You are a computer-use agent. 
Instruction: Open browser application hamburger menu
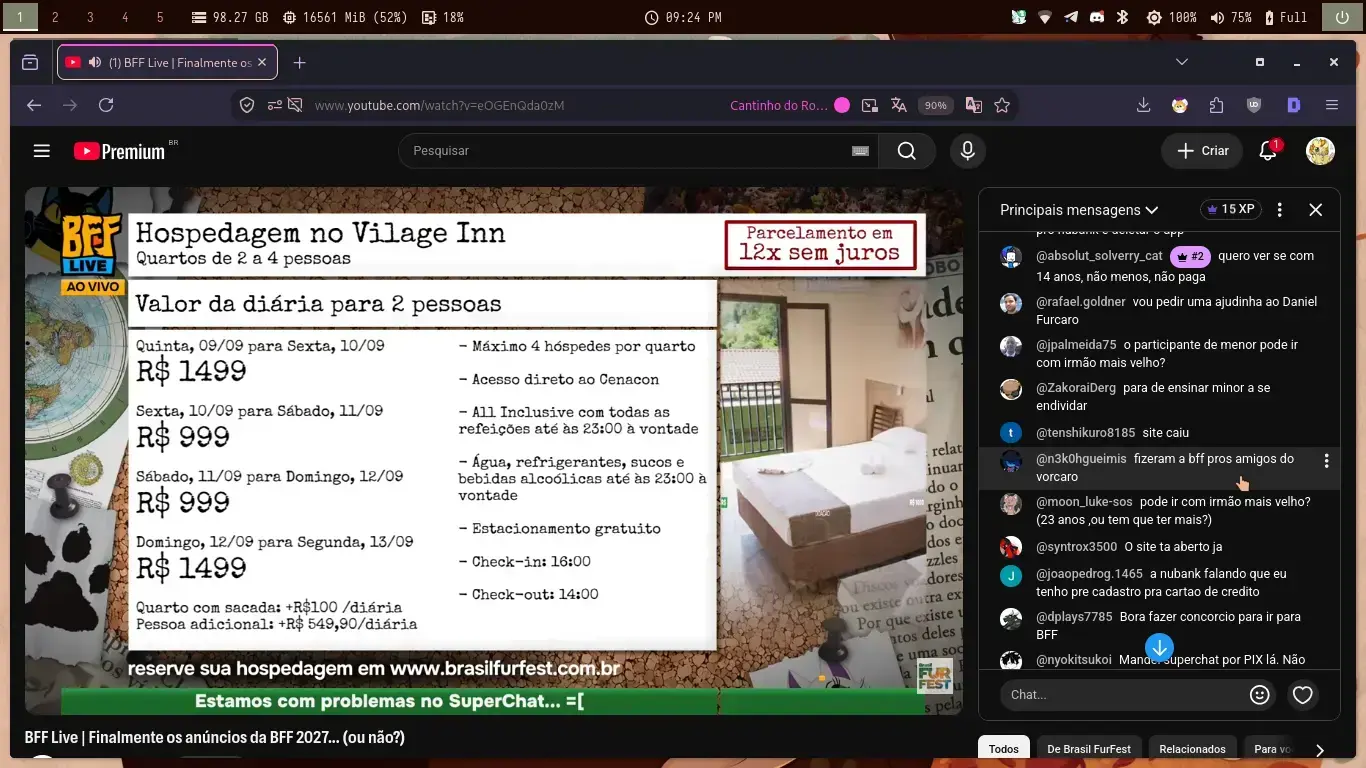click(1332, 105)
